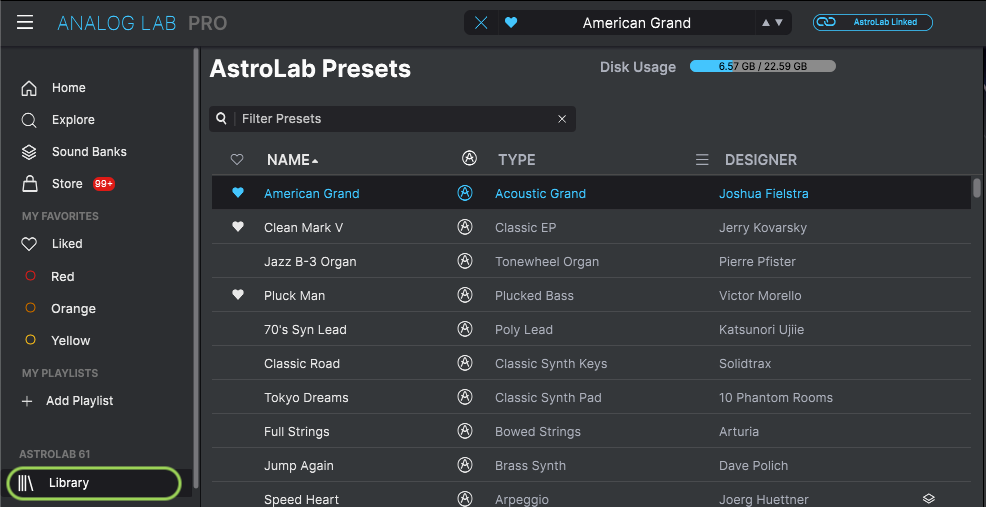Select previous preset with up arrow
986x507 pixels.
coord(765,23)
